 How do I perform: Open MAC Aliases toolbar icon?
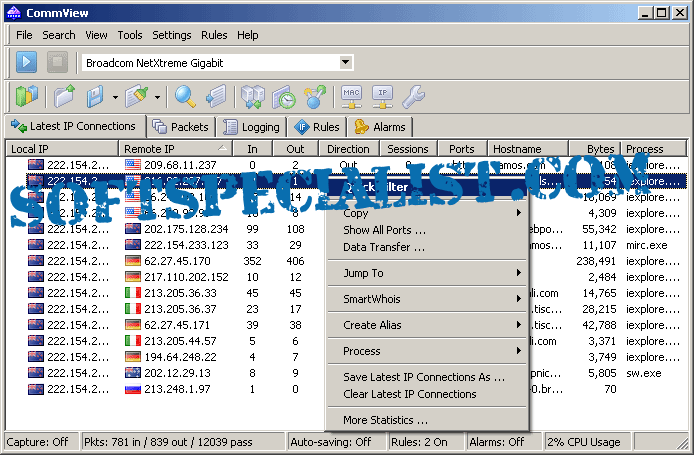point(351,96)
